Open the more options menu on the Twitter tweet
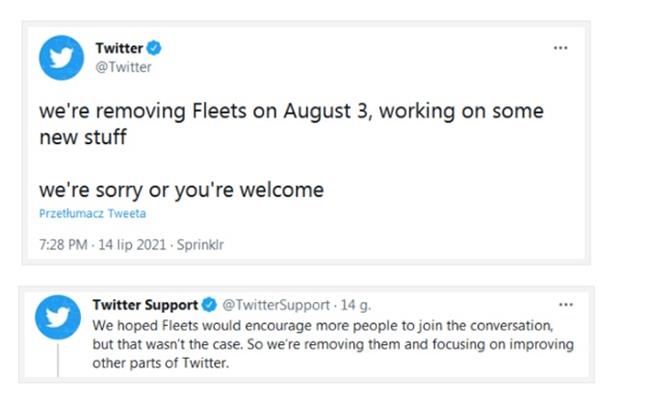The image size is (650, 403). [x=562, y=47]
